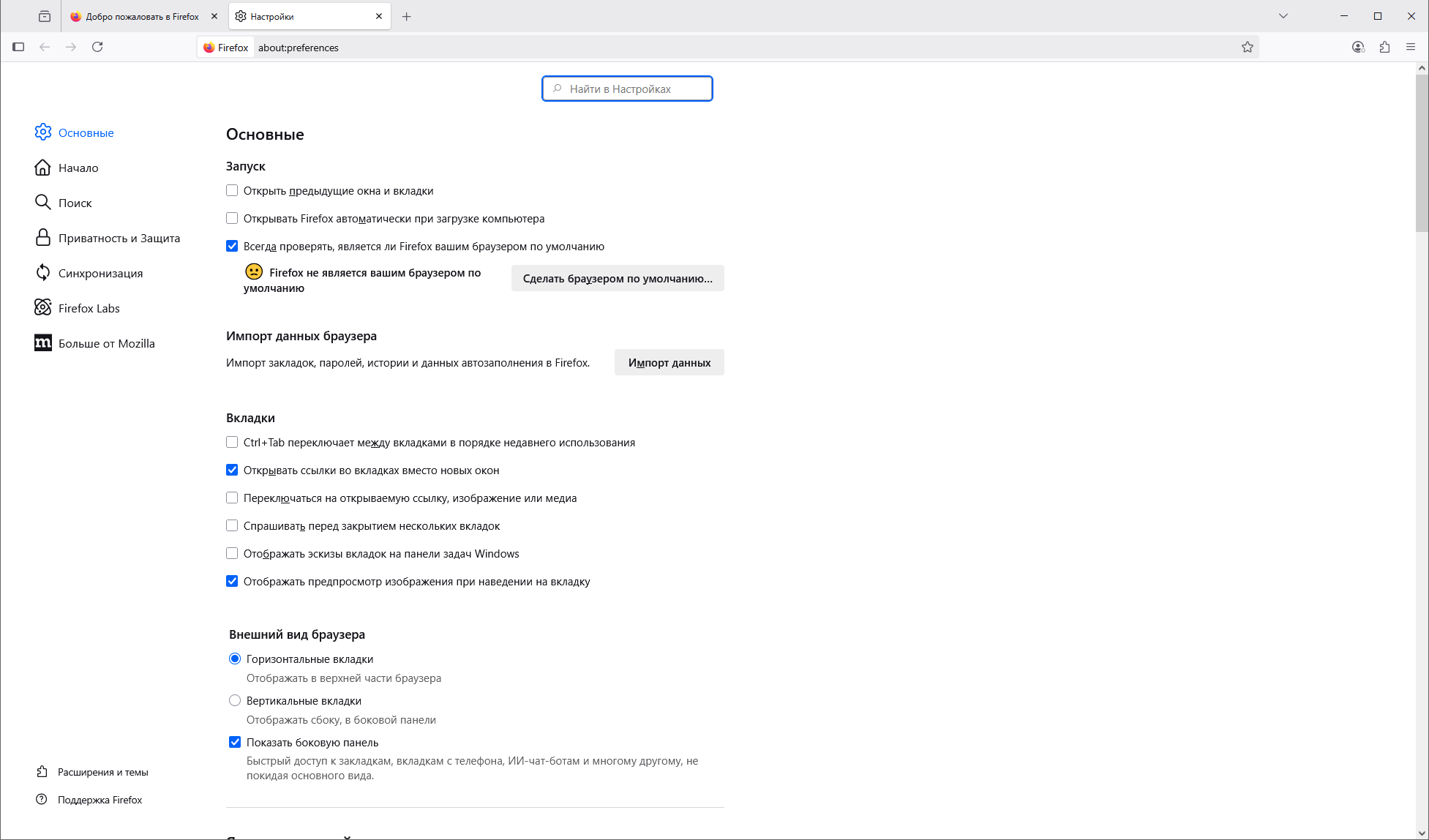Click the recent browsing tab overview icon
This screenshot has height=840, width=1429.
(45, 16)
